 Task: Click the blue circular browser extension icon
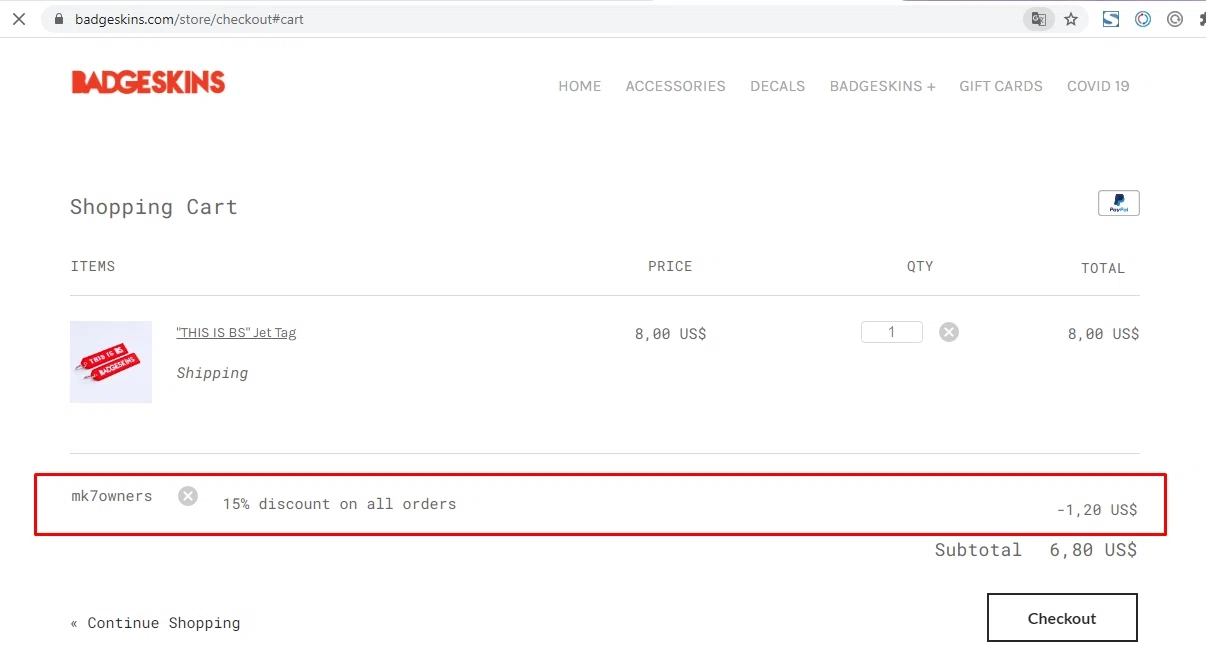1143,19
